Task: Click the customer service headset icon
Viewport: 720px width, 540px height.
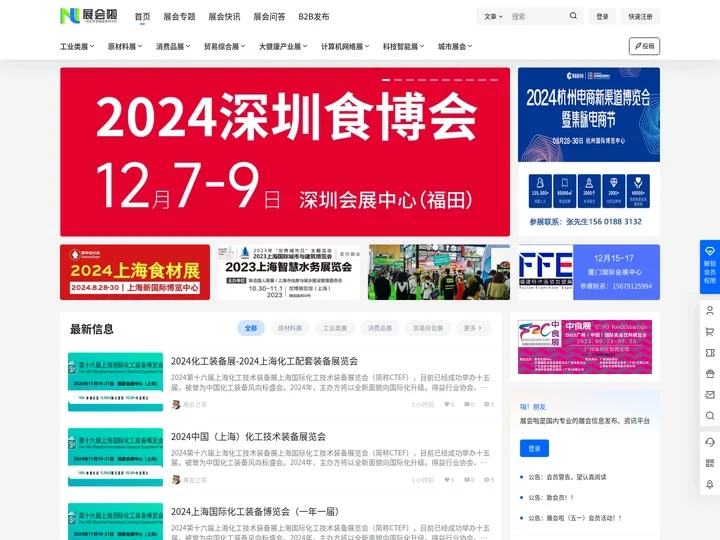Action: pyautogui.click(x=710, y=442)
